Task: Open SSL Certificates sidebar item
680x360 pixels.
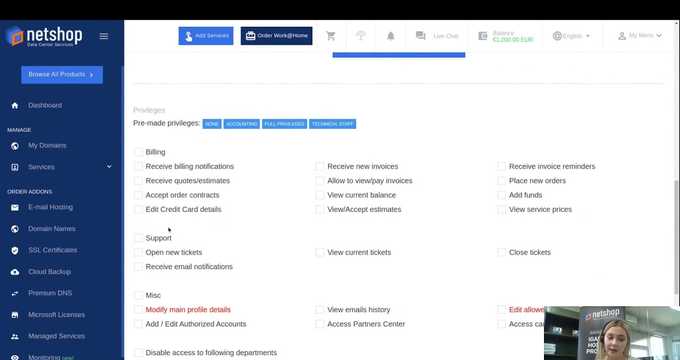Action: click(52, 250)
